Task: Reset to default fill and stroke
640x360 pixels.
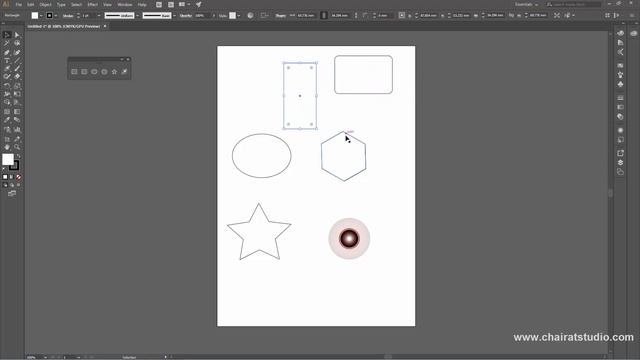Action: (x=4, y=168)
